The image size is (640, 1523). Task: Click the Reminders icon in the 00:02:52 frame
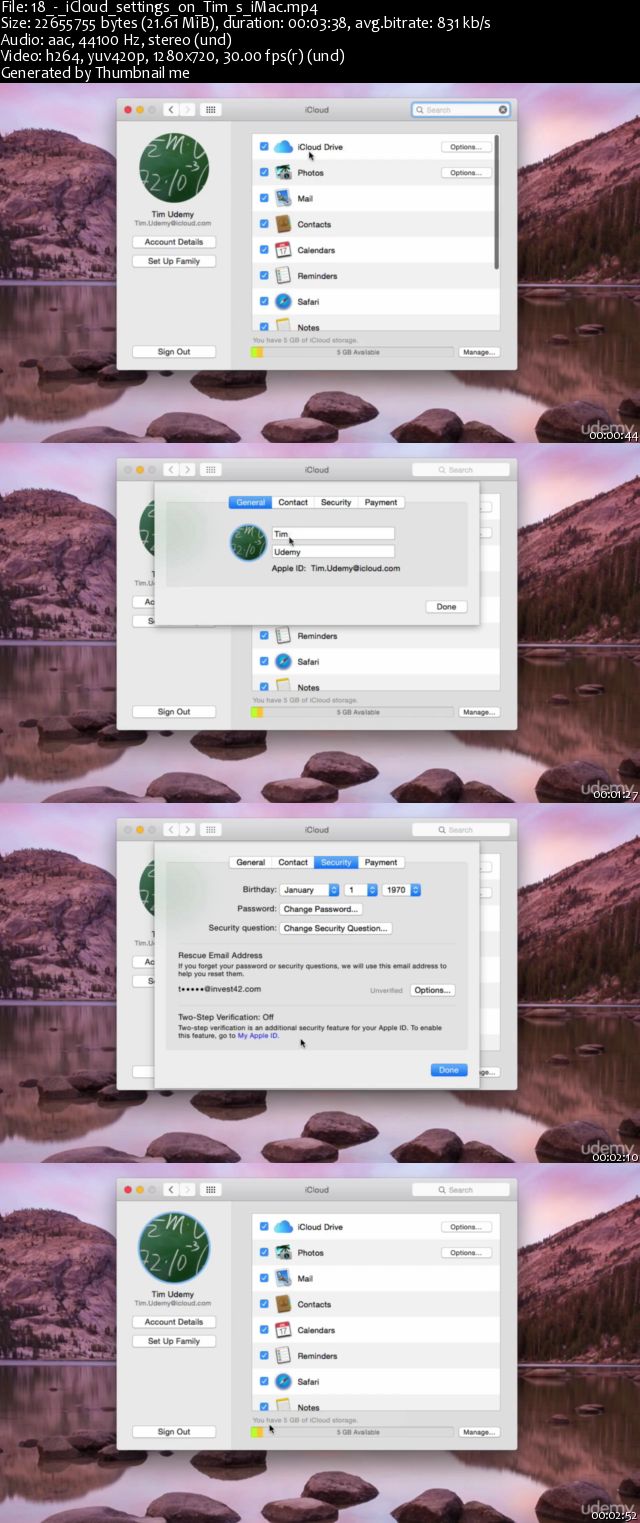point(283,1356)
